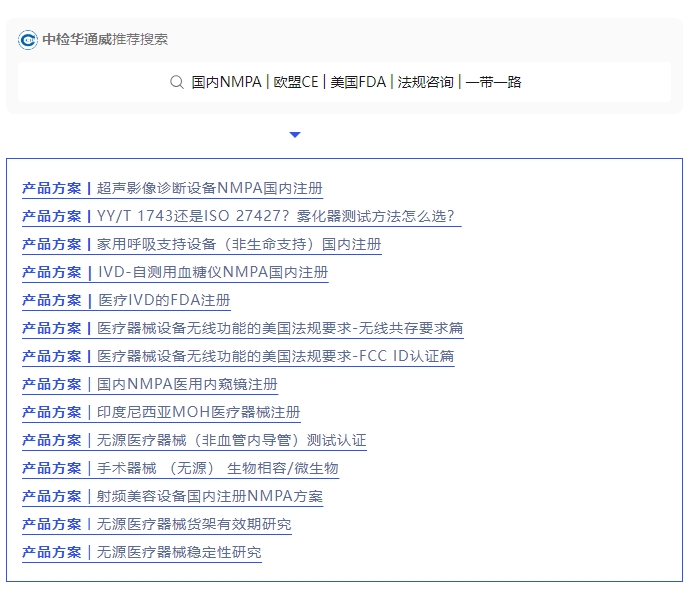Open 射频美容设备国内注册NMPA方案 link

click(209, 496)
